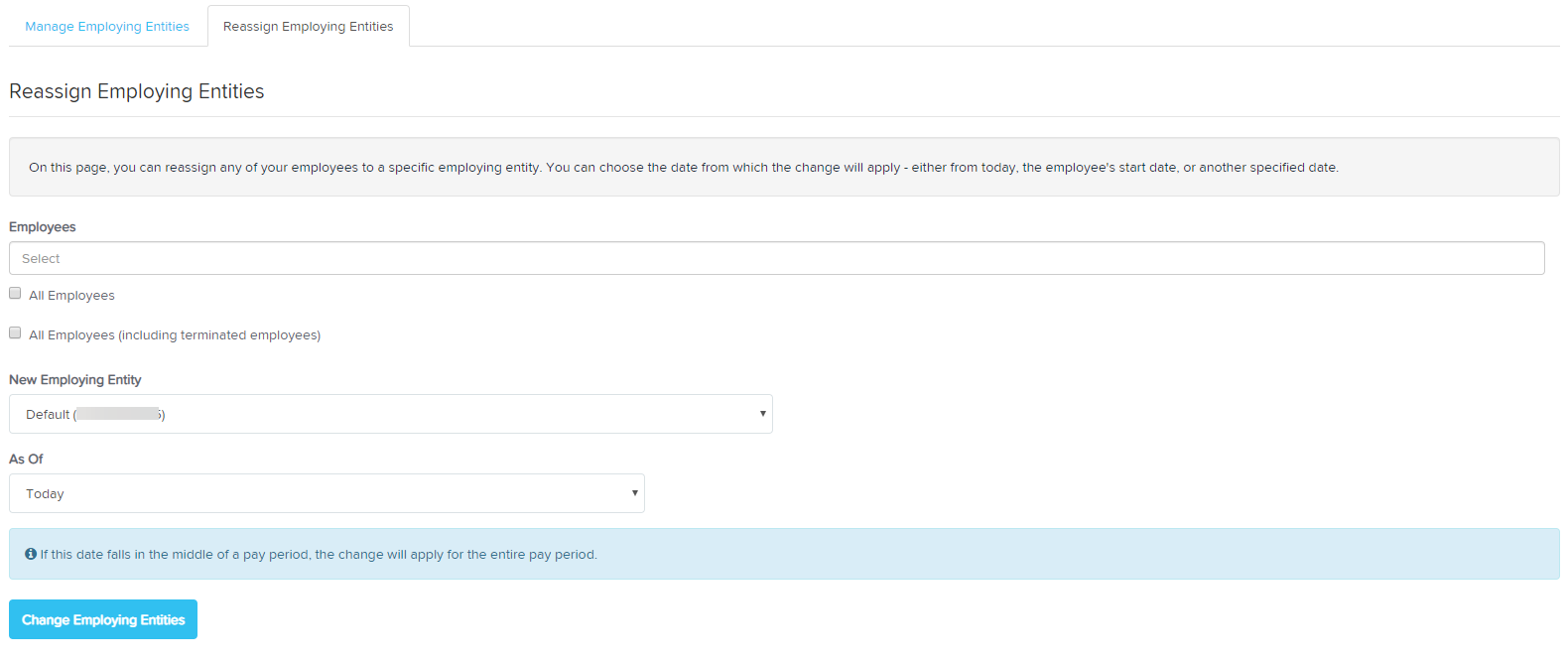Click the pay period notice text

(x=319, y=555)
